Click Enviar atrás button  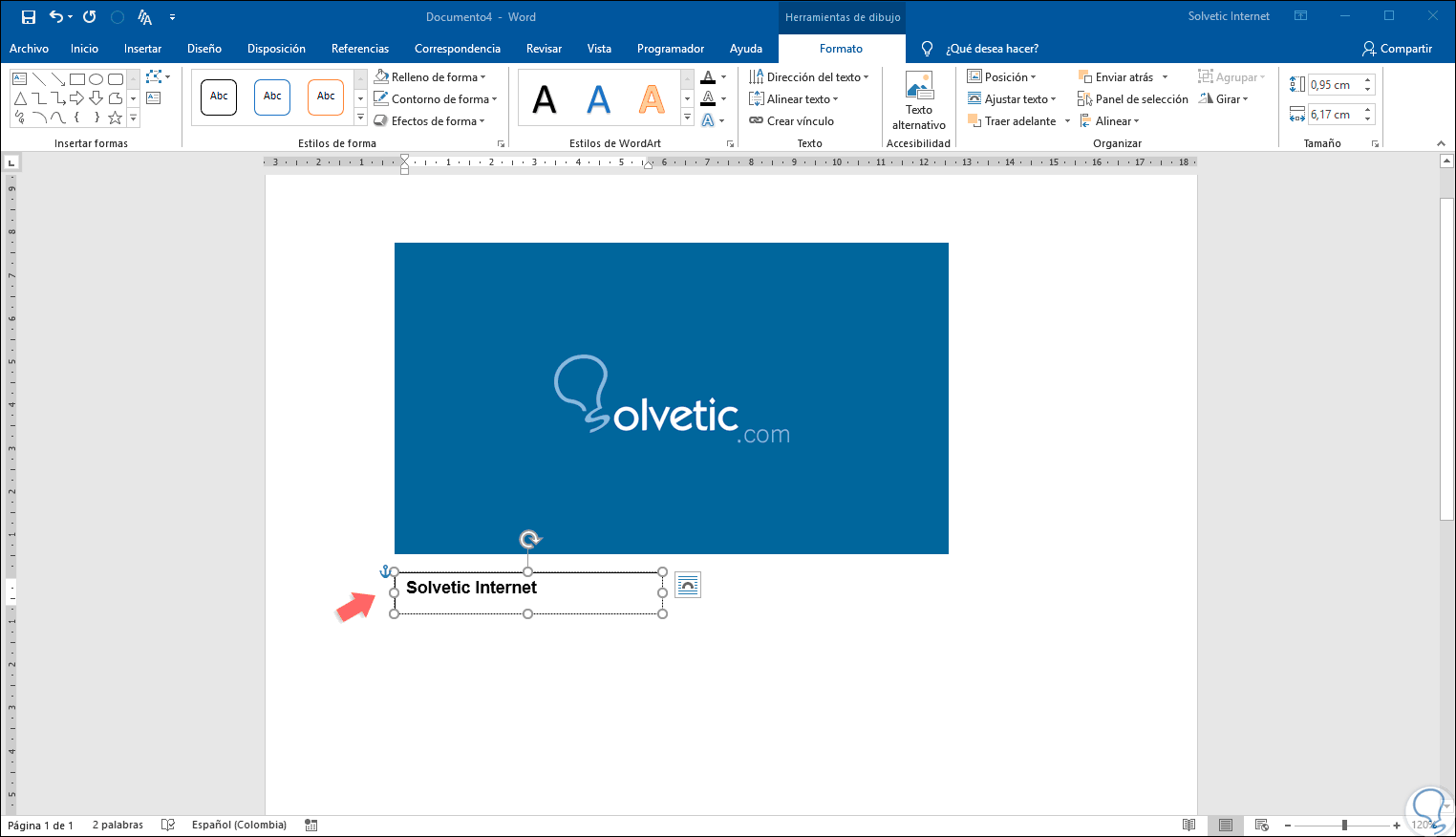click(1116, 77)
